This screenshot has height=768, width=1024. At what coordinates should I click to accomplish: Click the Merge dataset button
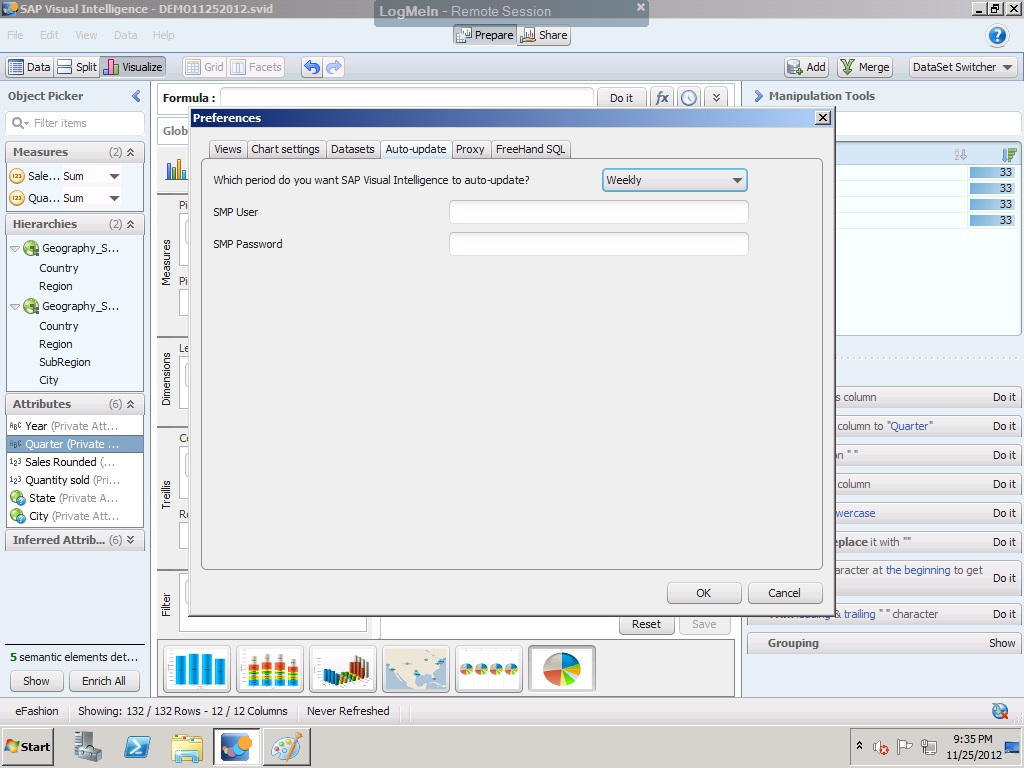[865, 67]
